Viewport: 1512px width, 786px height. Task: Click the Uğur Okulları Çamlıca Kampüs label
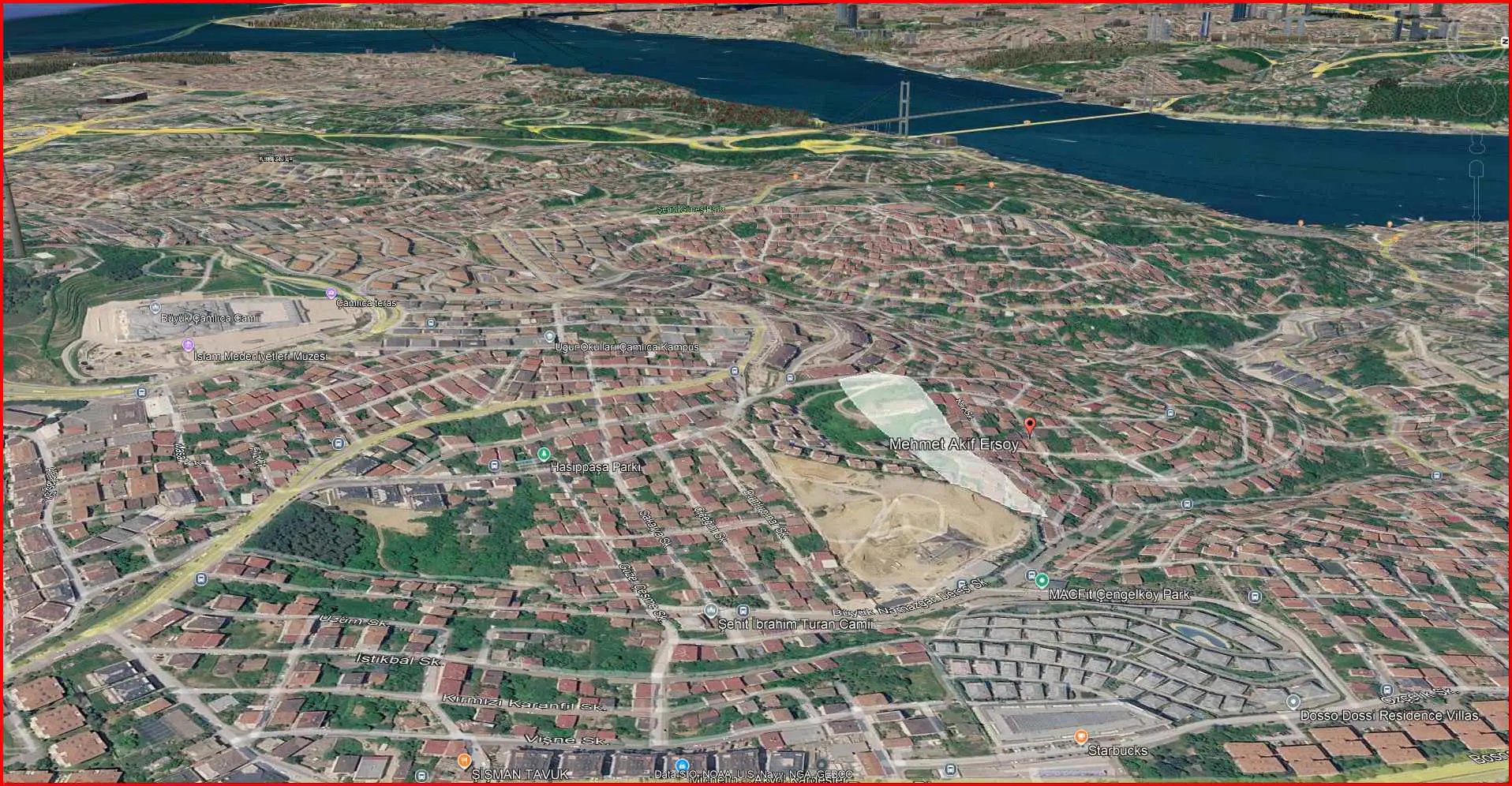point(627,347)
